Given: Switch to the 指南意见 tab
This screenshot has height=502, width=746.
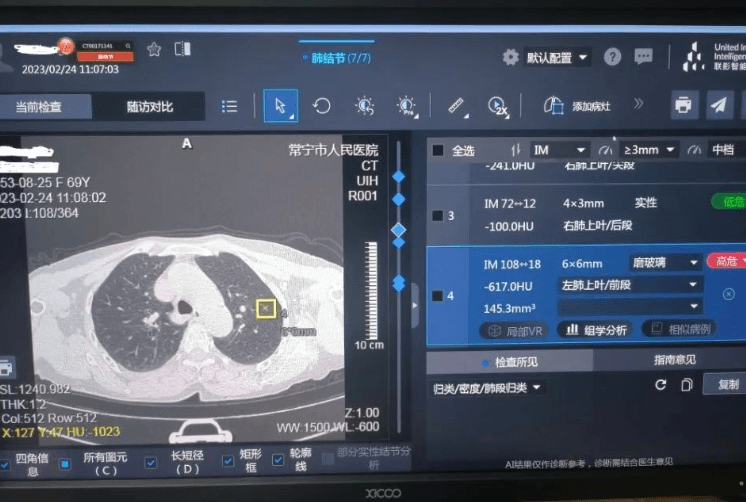Looking at the screenshot, I should click(675, 359).
